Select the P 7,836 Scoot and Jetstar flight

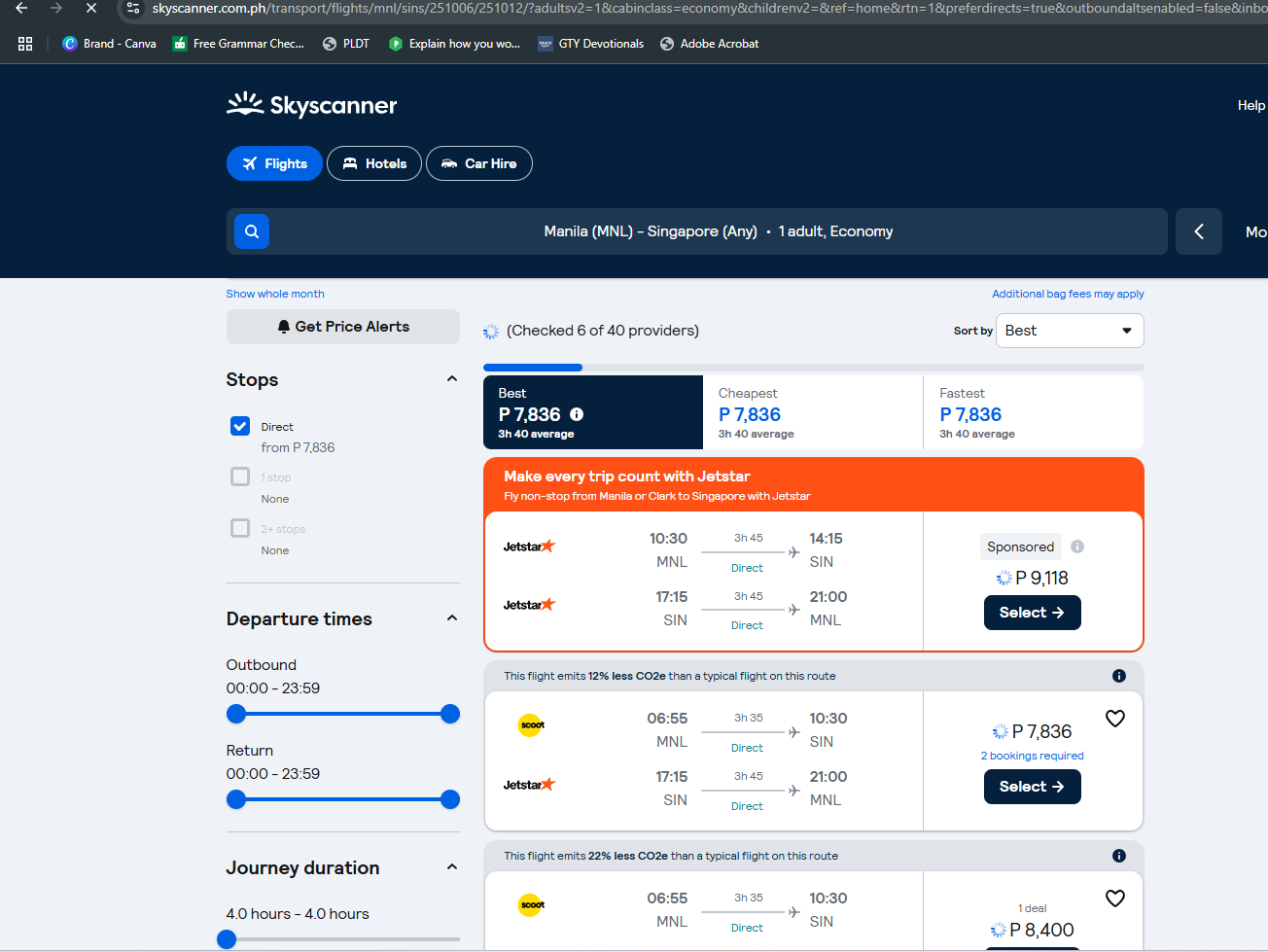1033,787
